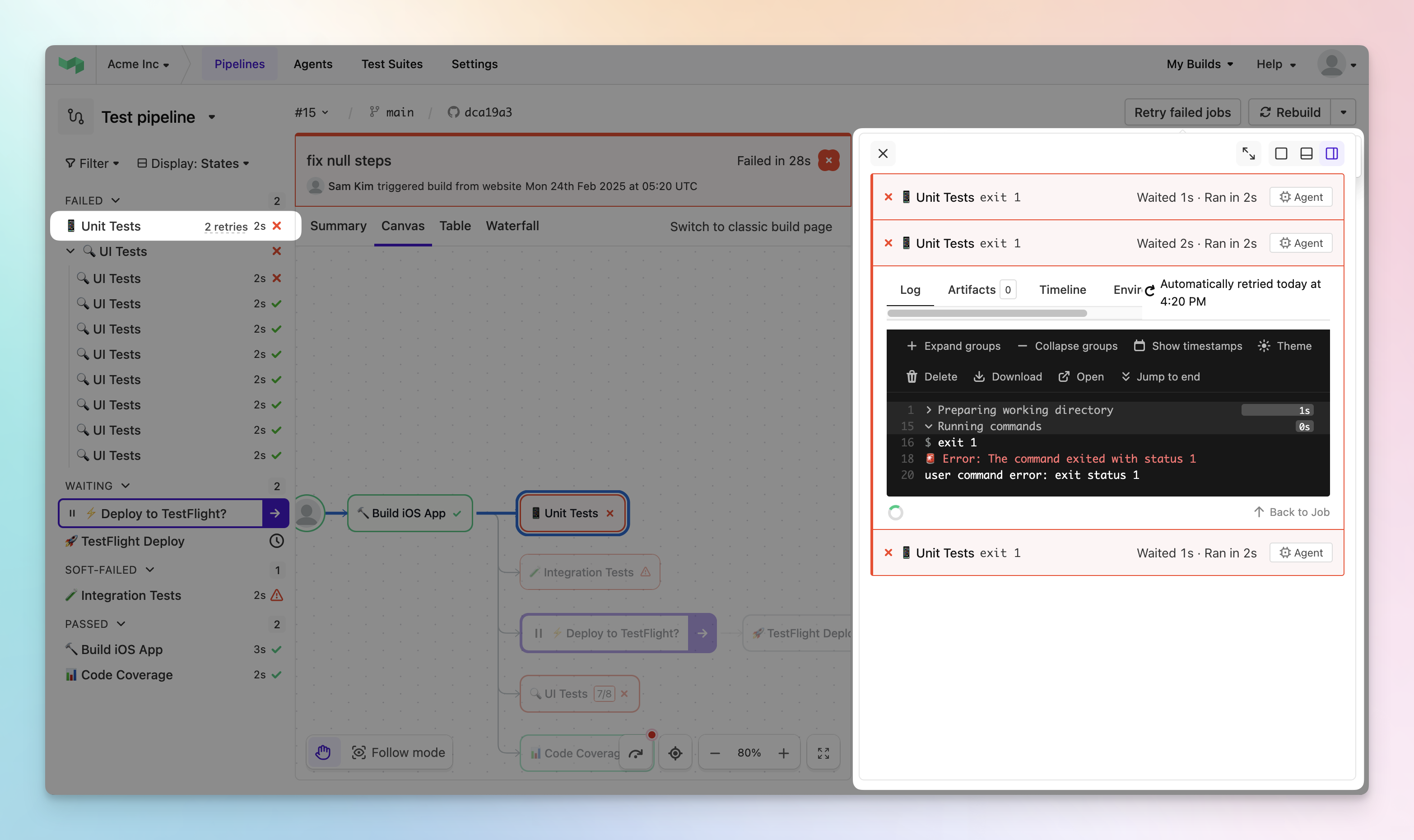Click the GitHub icon next to commit dca19a3

coord(452,112)
